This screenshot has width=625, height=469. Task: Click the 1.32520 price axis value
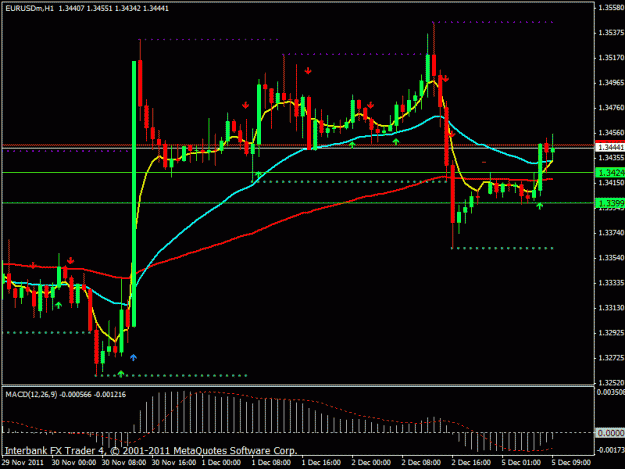point(611,383)
